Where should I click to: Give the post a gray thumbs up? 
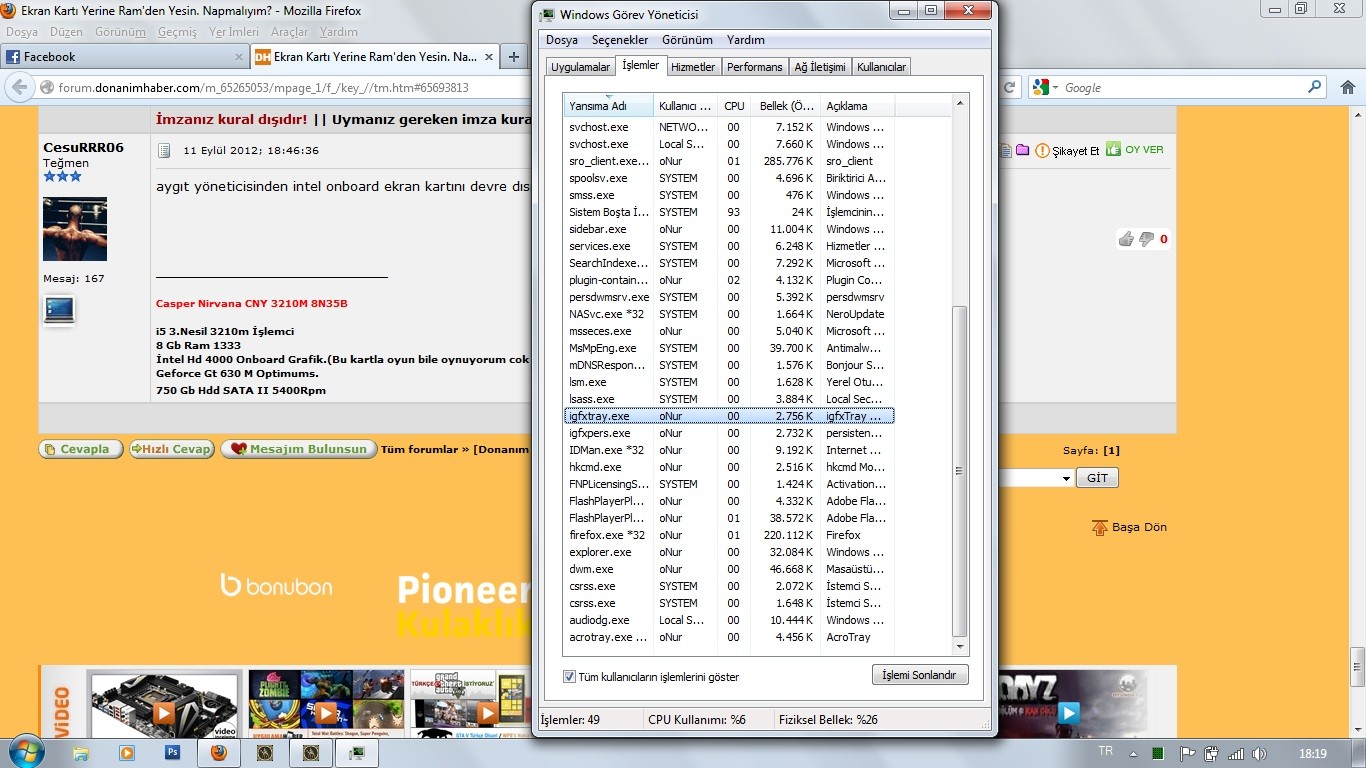(1126, 239)
